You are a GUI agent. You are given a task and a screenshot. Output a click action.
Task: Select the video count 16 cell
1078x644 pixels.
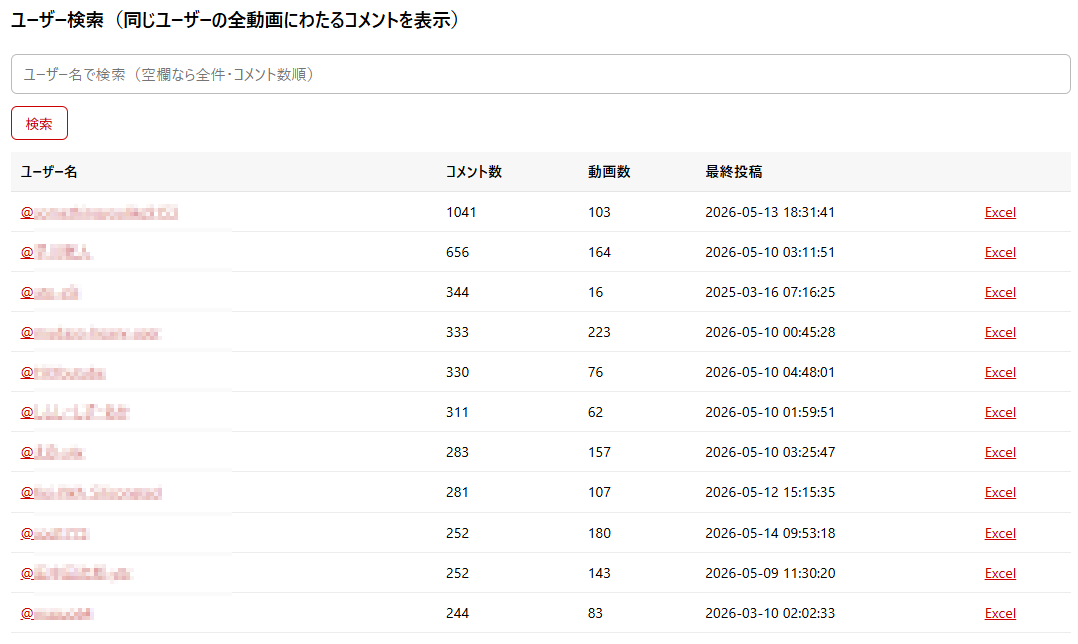[x=595, y=292]
